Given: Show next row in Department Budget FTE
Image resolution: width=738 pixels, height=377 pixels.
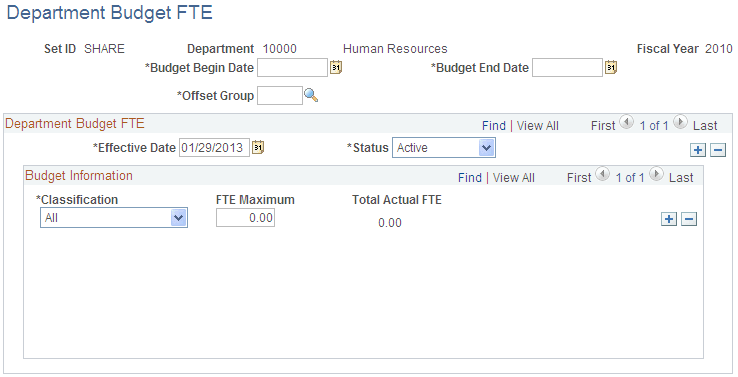Looking at the screenshot, I should tap(680, 122).
